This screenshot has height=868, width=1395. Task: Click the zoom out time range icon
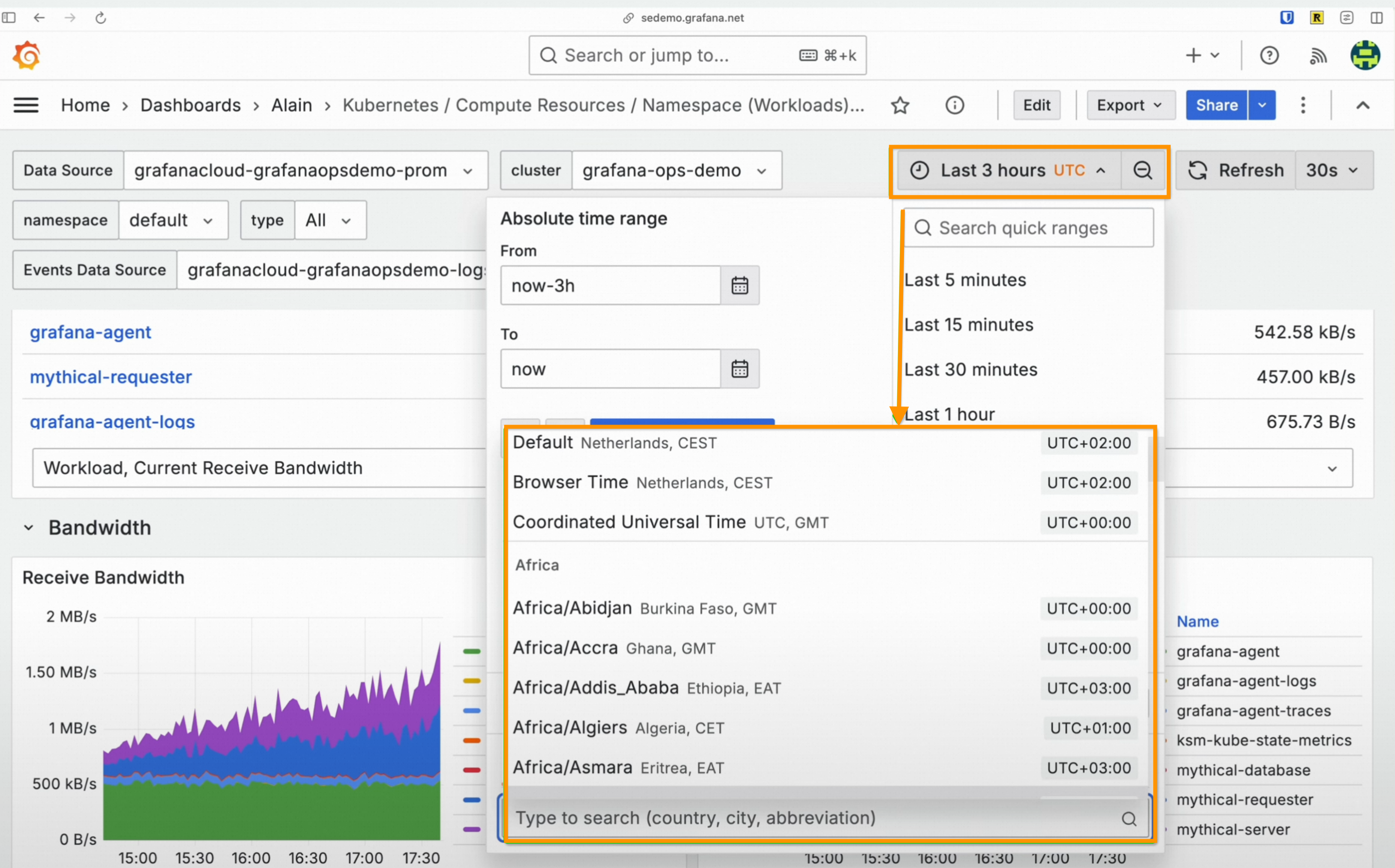pos(1142,171)
